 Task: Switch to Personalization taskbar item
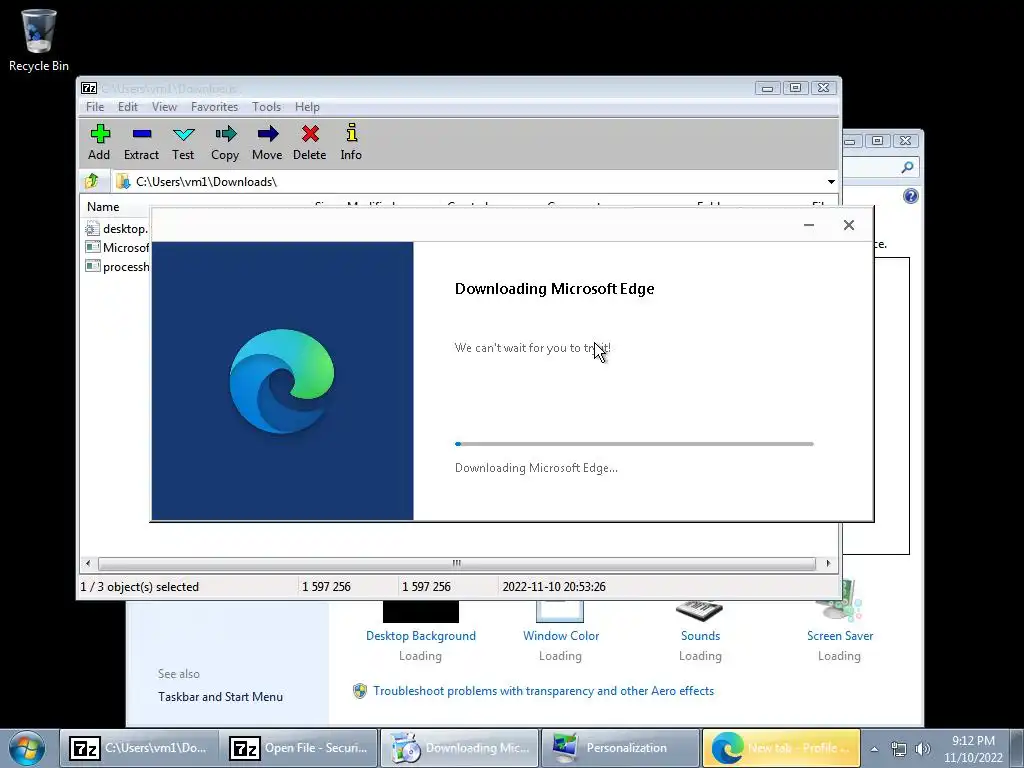tap(620, 748)
